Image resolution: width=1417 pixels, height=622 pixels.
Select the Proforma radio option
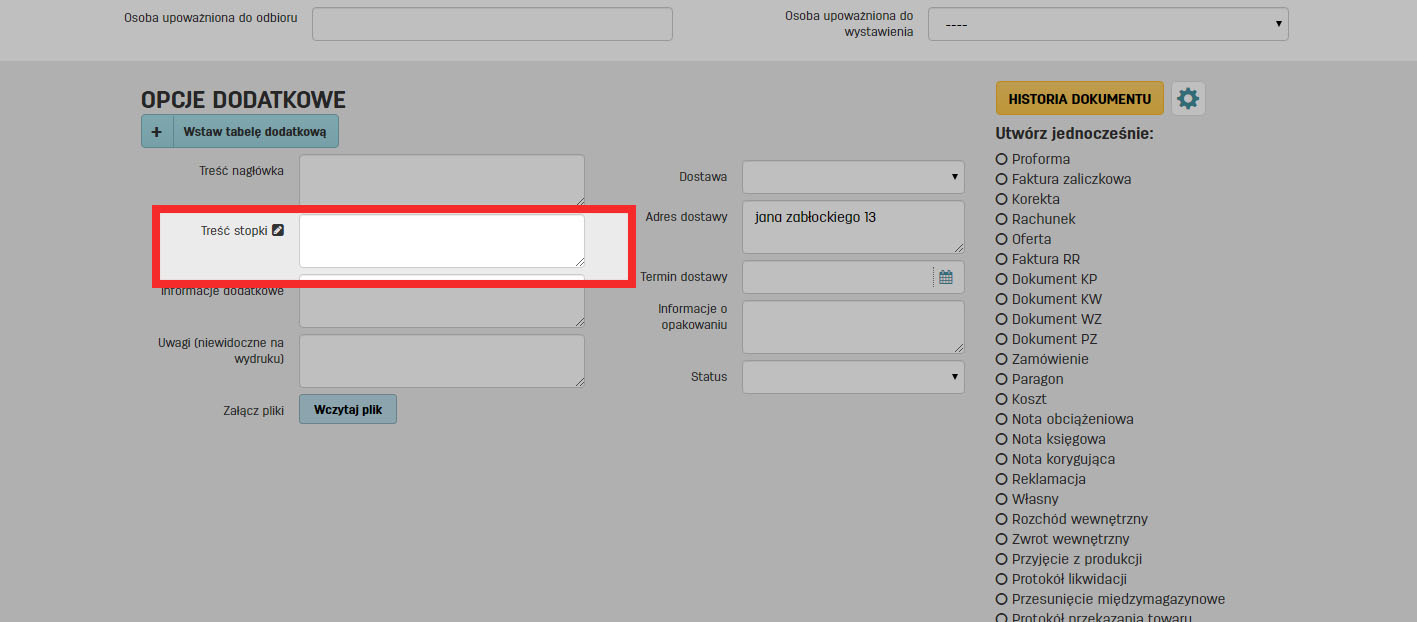(x=1002, y=159)
